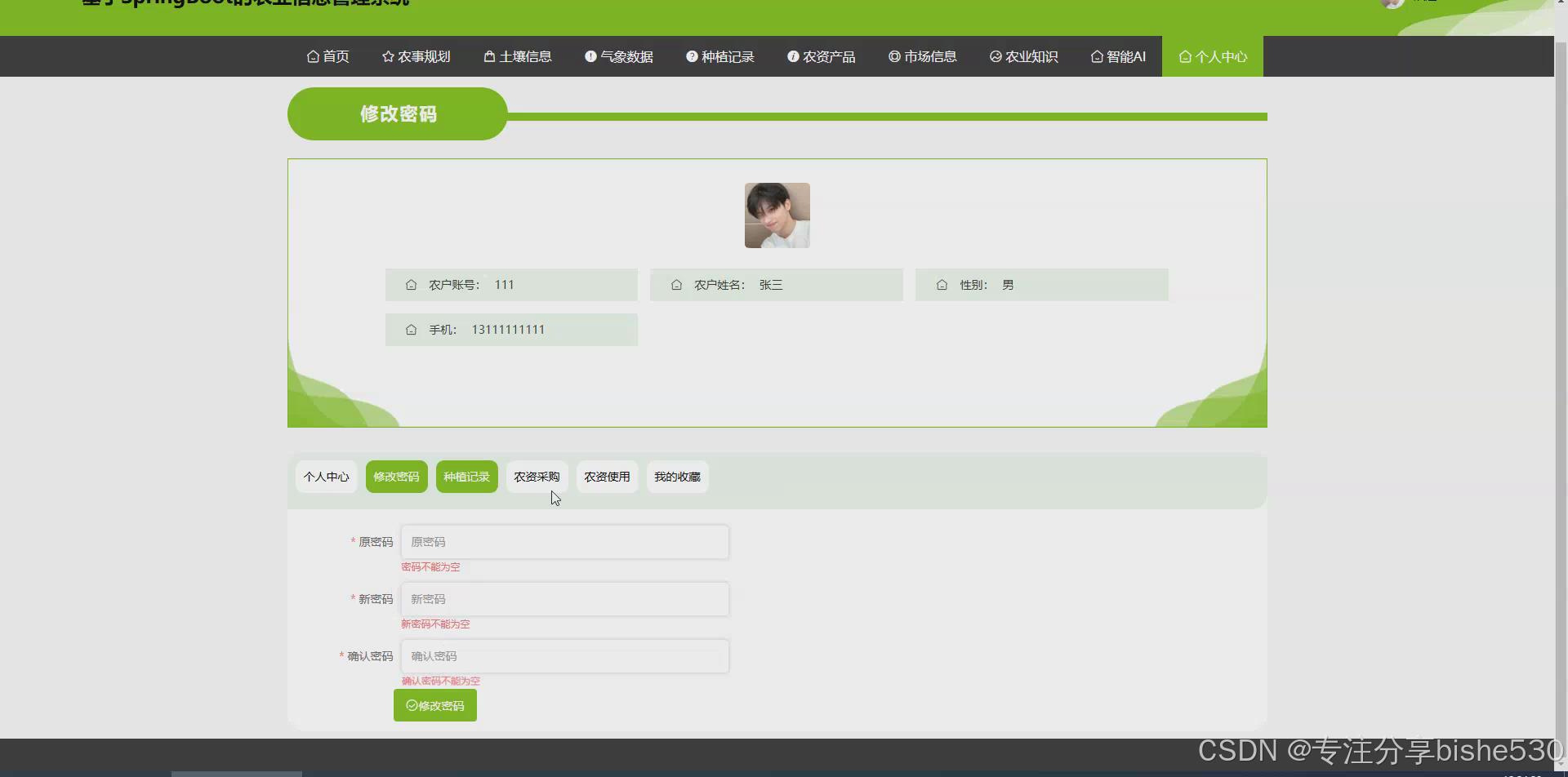Click the 密码不能为空 error message
This screenshot has height=777, width=1568.
(x=430, y=566)
